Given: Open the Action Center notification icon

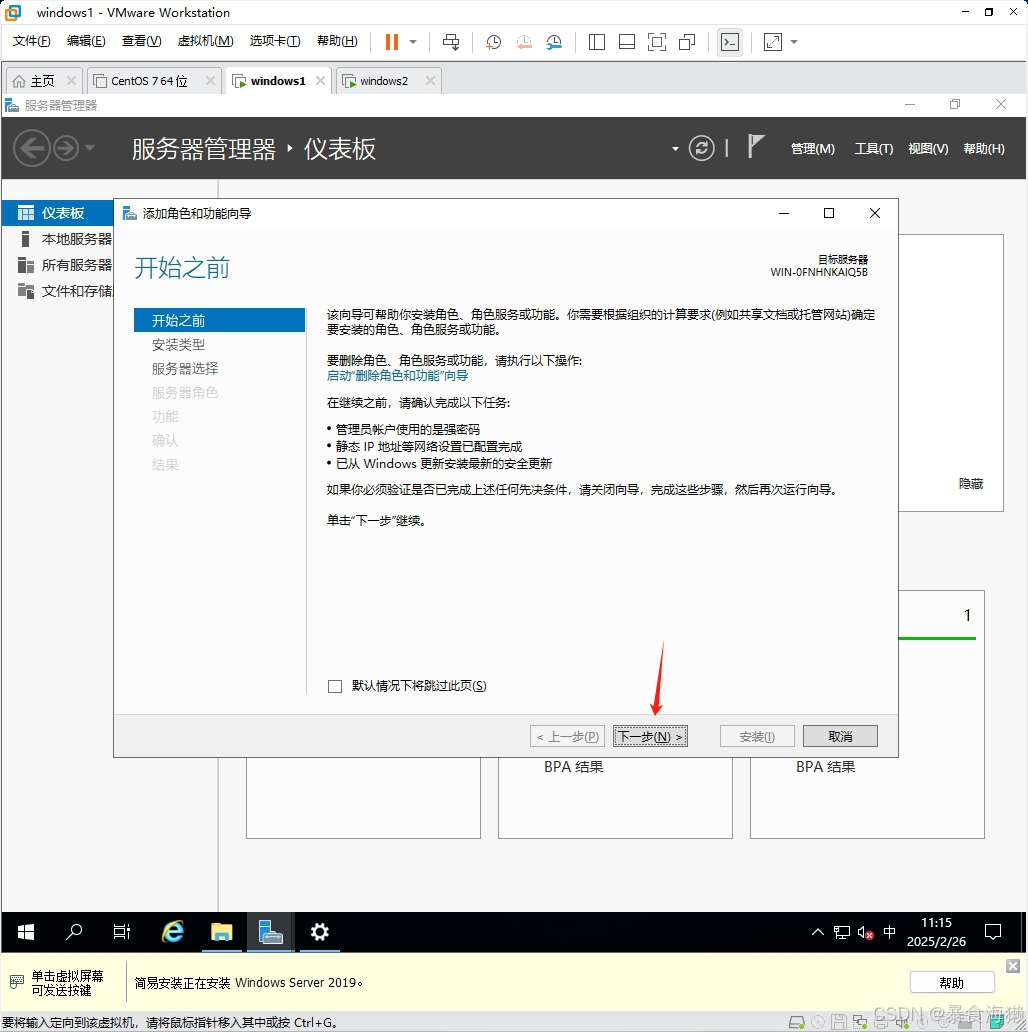Looking at the screenshot, I should tap(992, 932).
